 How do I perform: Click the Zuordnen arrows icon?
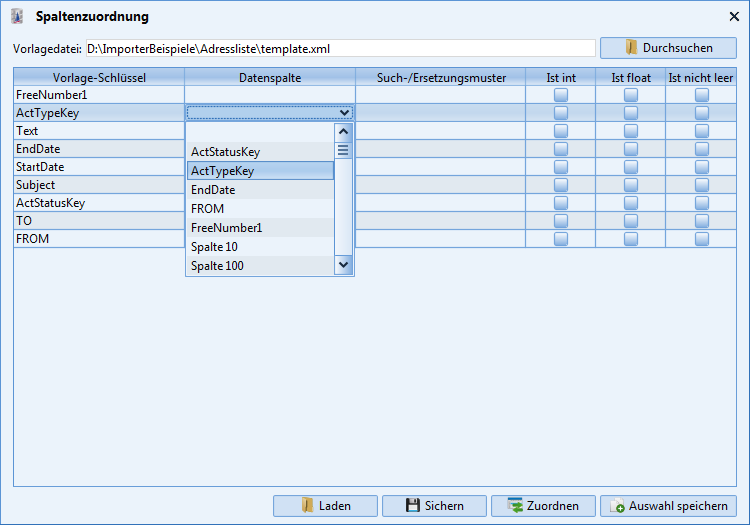point(515,506)
